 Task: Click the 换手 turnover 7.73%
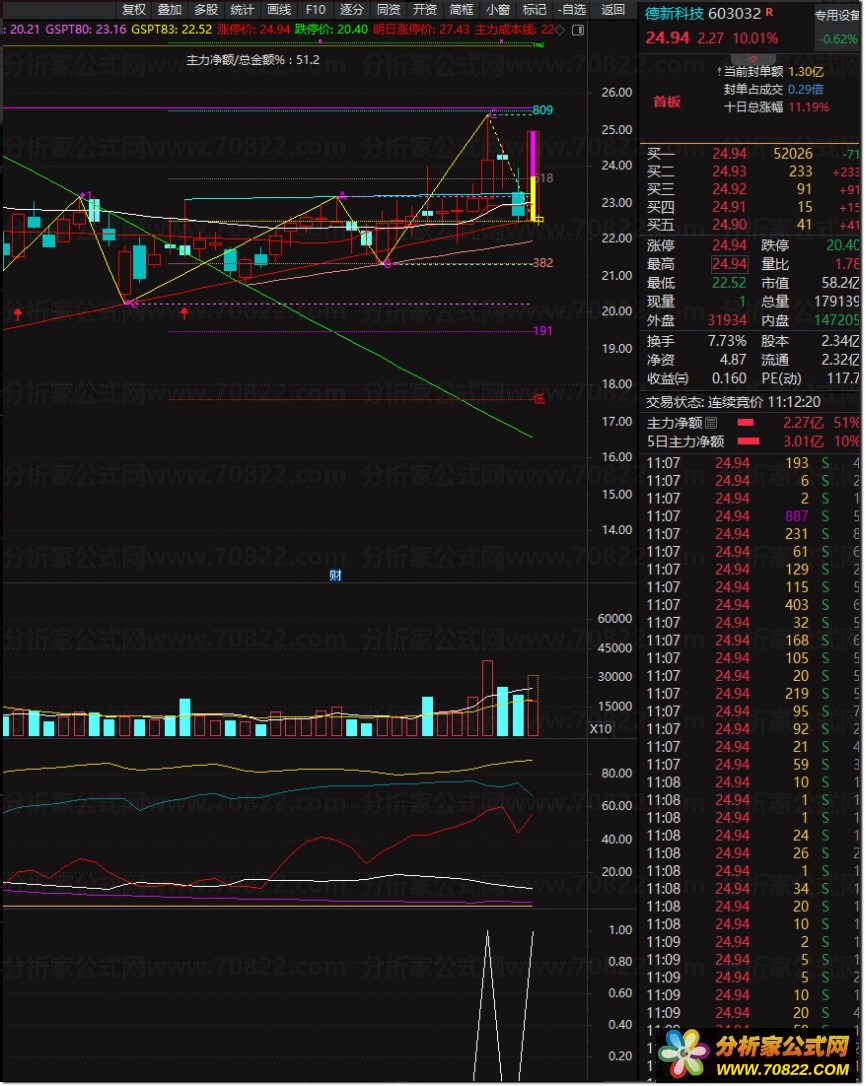click(727, 341)
